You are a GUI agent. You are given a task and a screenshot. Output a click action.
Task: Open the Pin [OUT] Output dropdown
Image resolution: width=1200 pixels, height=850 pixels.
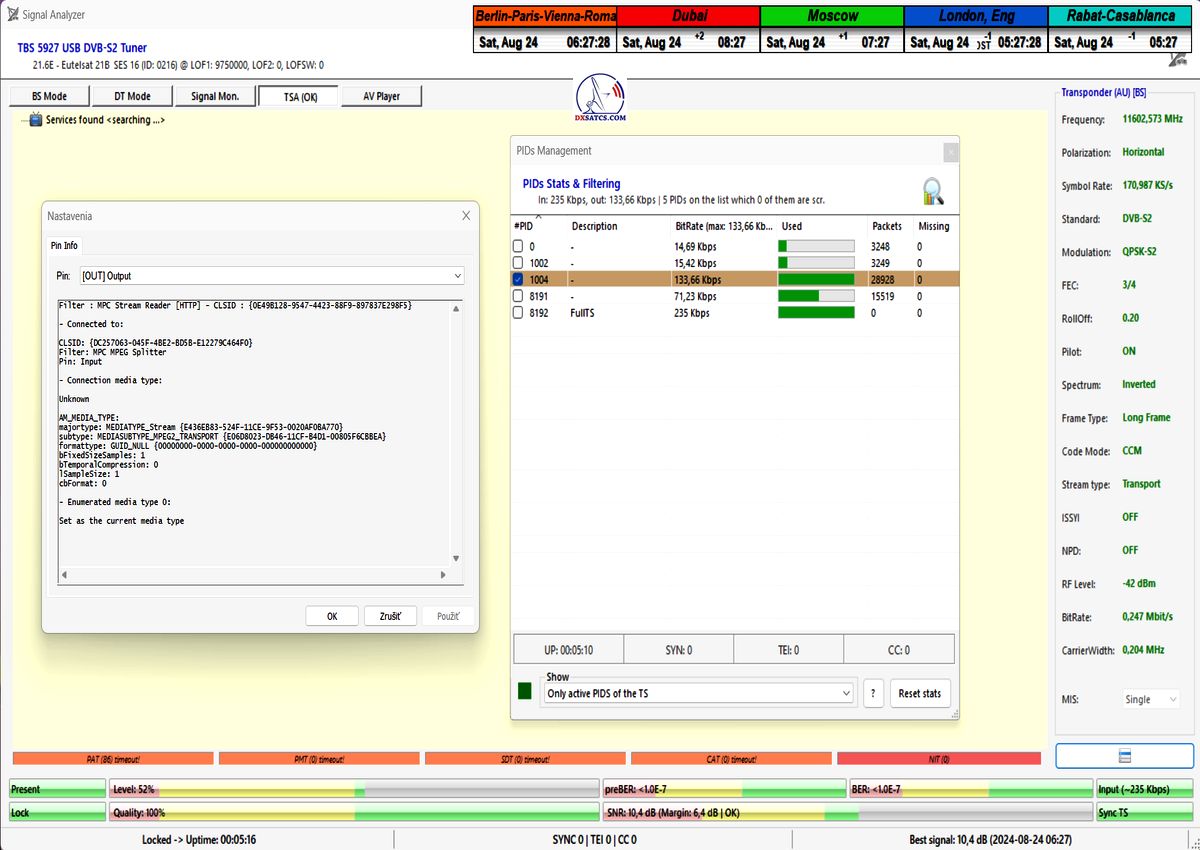271,276
